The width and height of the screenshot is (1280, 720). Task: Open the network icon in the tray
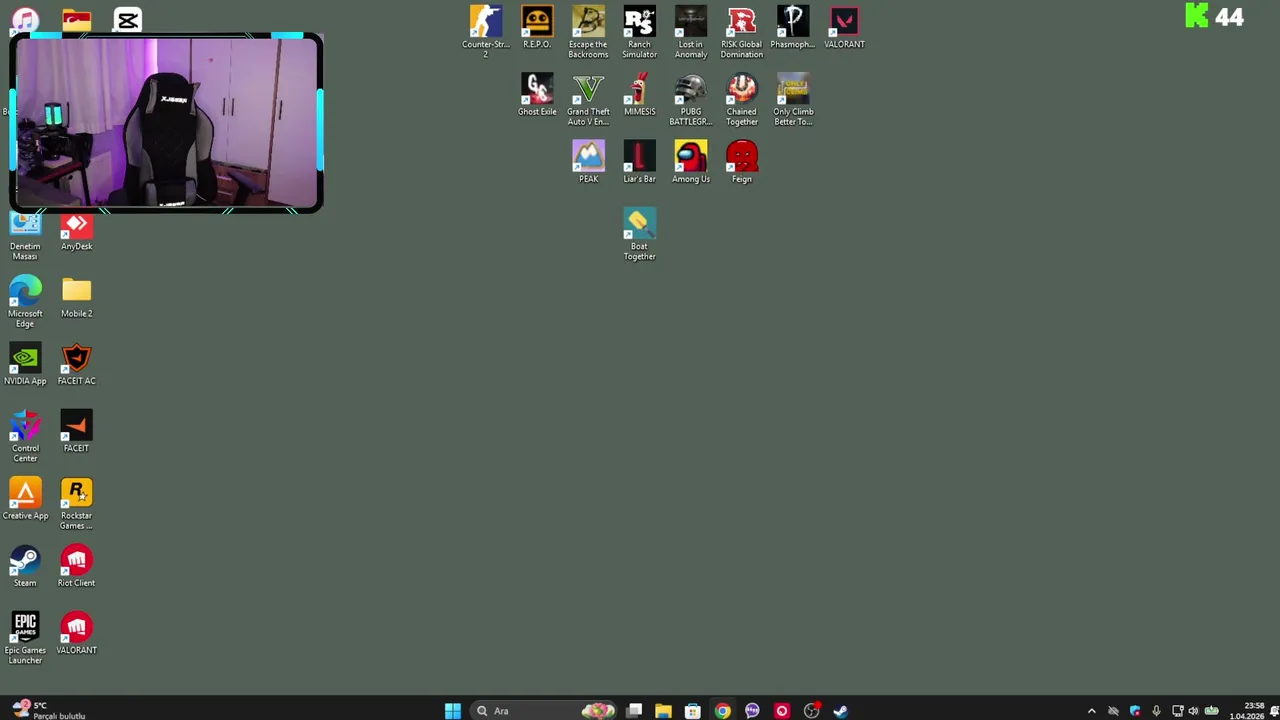1177,711
